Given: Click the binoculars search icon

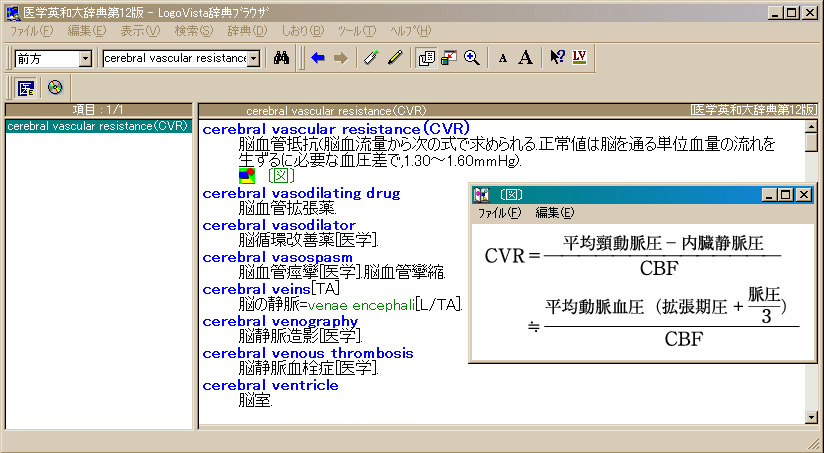Looking at the screenshot, I should [x=282, y=58].
